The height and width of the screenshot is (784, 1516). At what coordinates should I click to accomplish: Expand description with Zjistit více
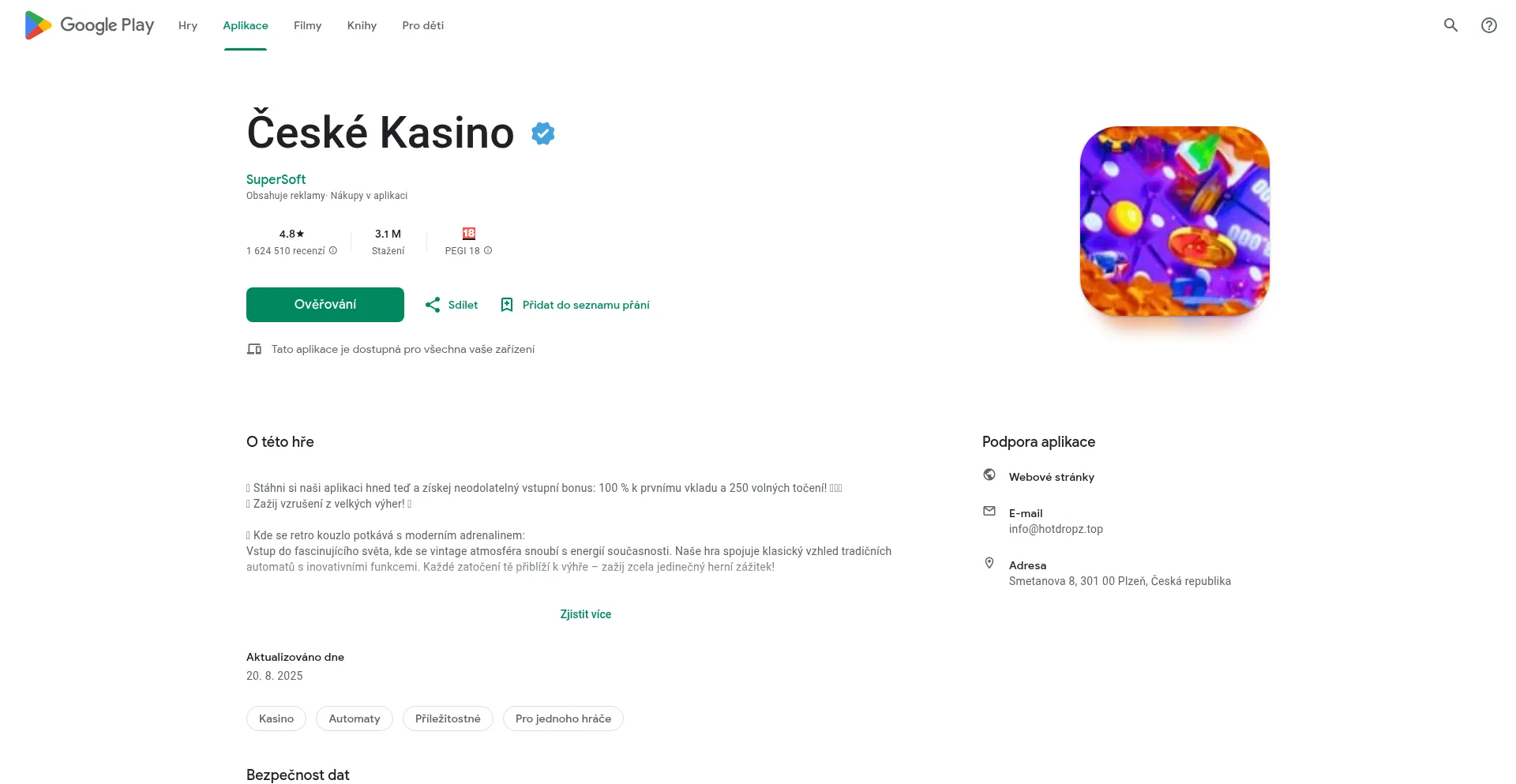[585, 614]
